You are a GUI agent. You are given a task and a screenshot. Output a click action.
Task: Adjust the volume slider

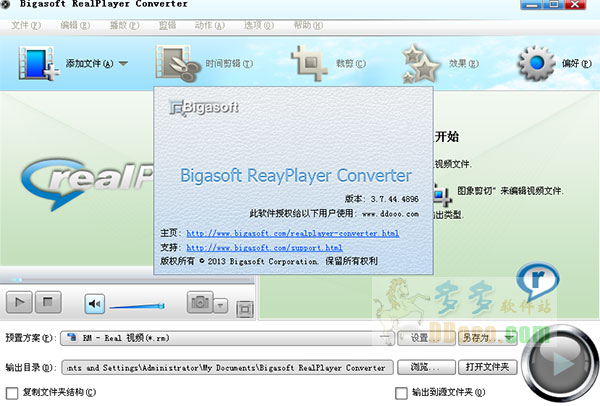coord(137,306)
